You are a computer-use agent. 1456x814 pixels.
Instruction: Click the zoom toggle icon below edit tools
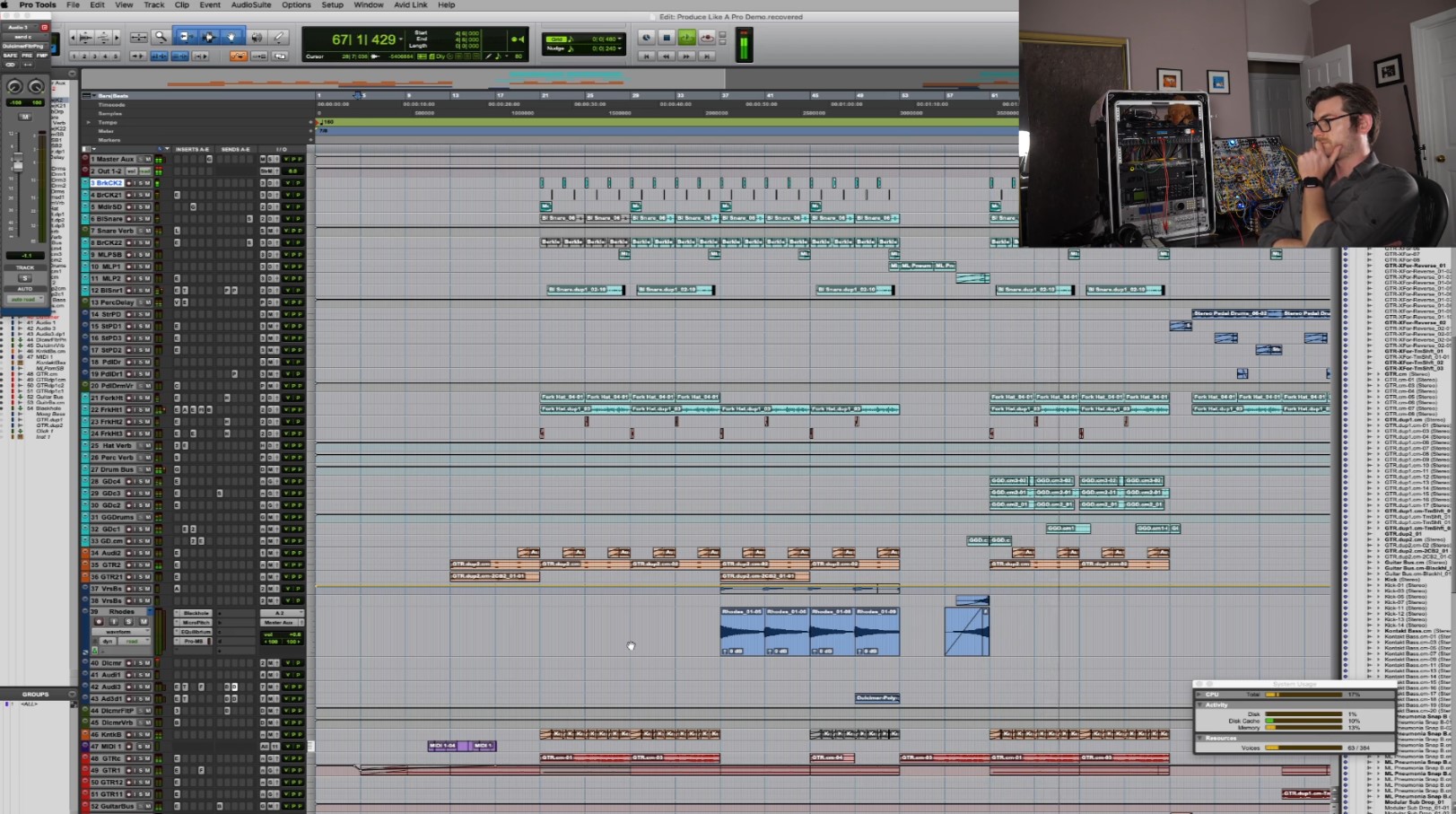(138, 37)
